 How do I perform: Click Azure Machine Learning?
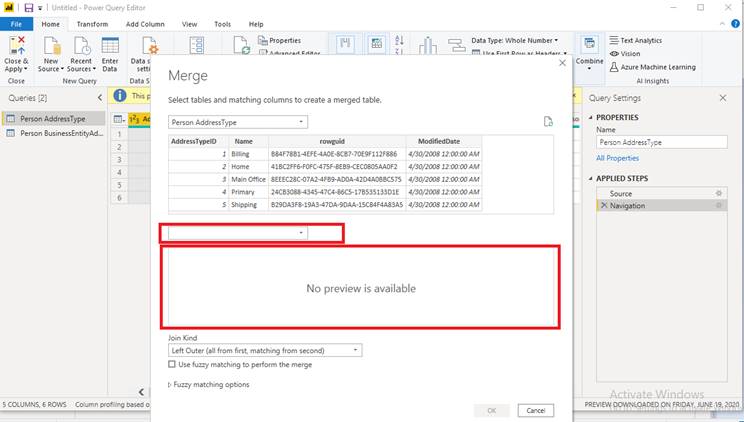coord(652,67)
